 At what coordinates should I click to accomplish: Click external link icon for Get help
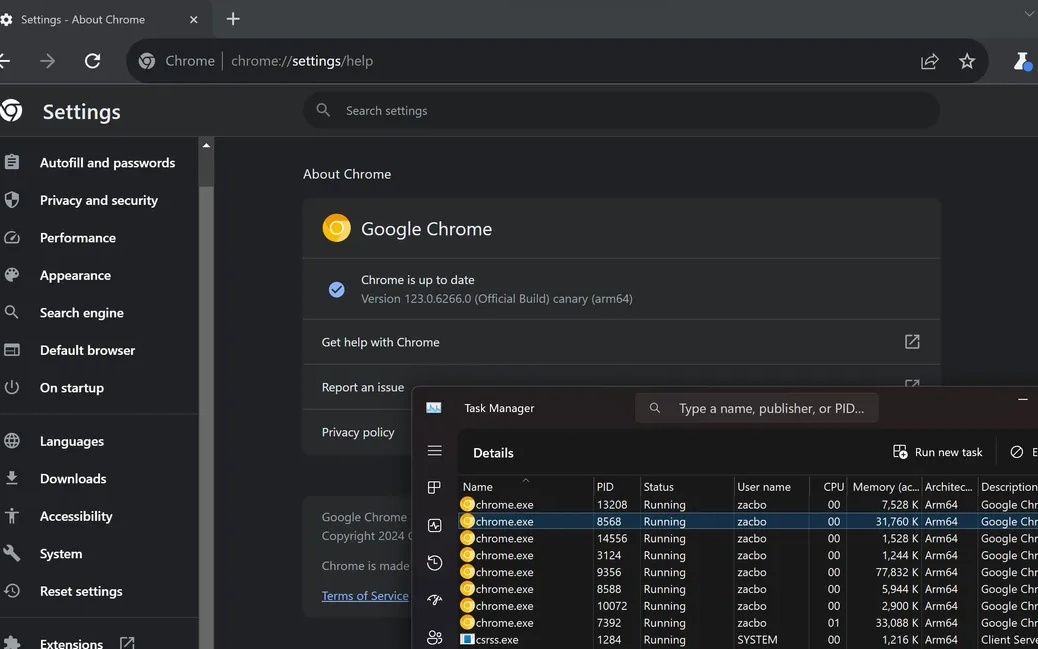coord(912,342)
